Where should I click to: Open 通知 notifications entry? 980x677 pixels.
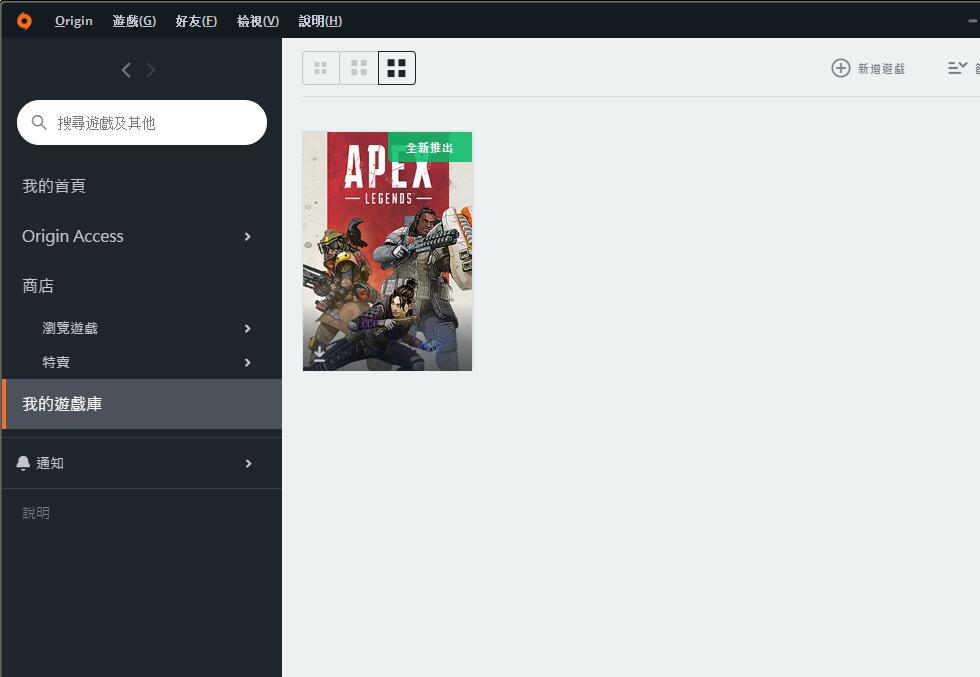point(50,463)
